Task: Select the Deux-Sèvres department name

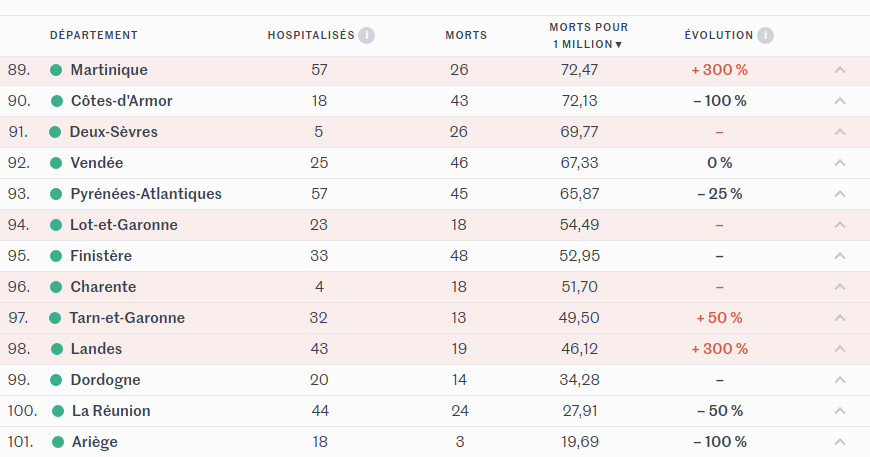Action: tap(114, 132)
